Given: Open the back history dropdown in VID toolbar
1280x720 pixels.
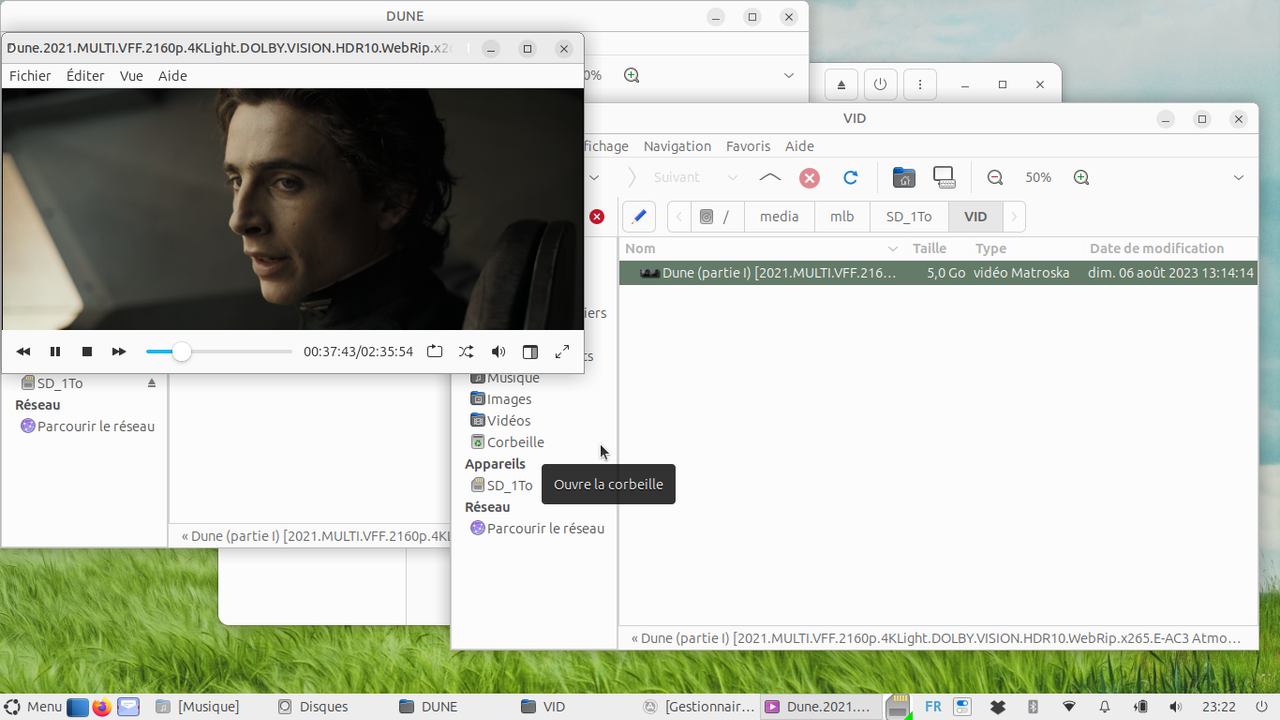Looking at the screenshot, I should point(594,177).
